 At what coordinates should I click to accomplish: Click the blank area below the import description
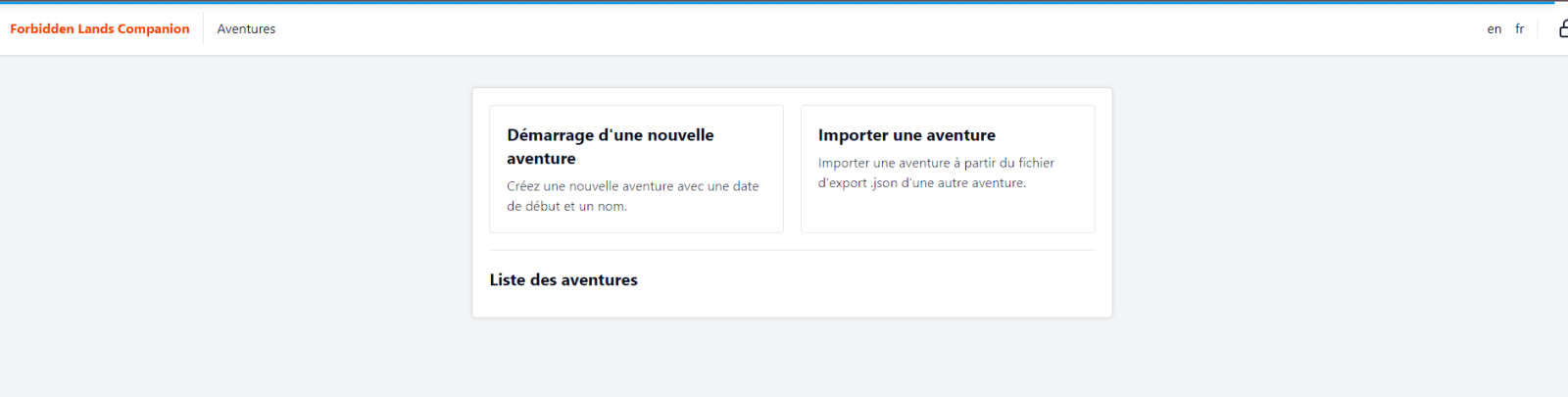click(947, 213)
